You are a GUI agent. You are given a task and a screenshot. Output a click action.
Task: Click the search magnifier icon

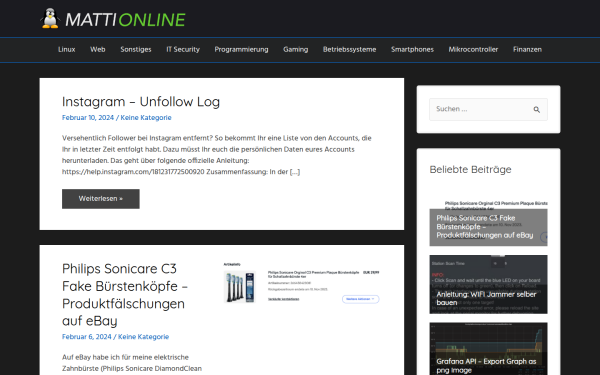pos(536,110)
